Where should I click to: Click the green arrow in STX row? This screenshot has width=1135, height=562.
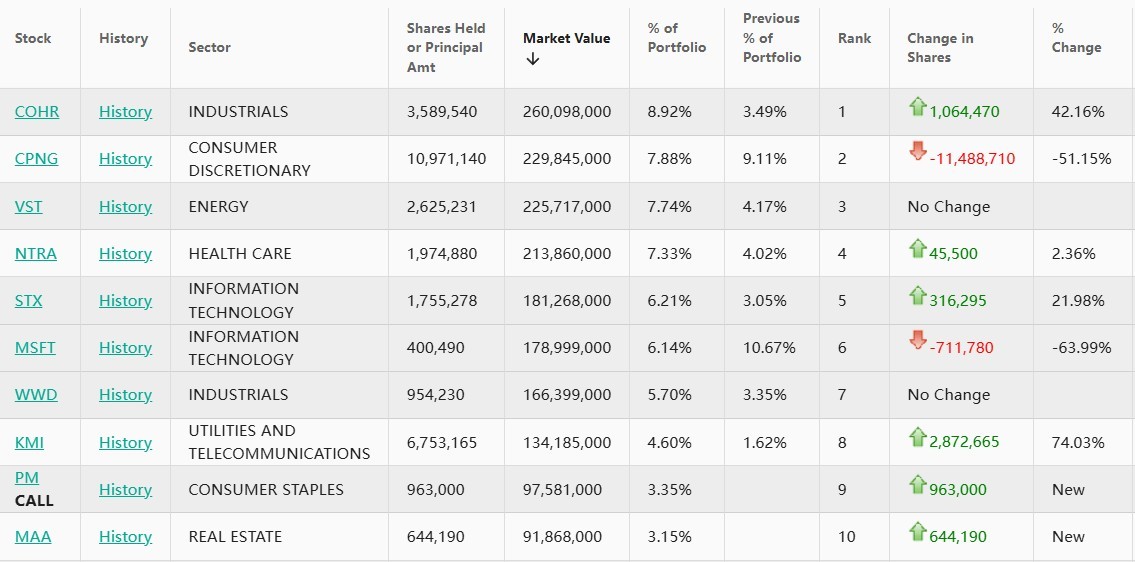(x=917, y=296)
